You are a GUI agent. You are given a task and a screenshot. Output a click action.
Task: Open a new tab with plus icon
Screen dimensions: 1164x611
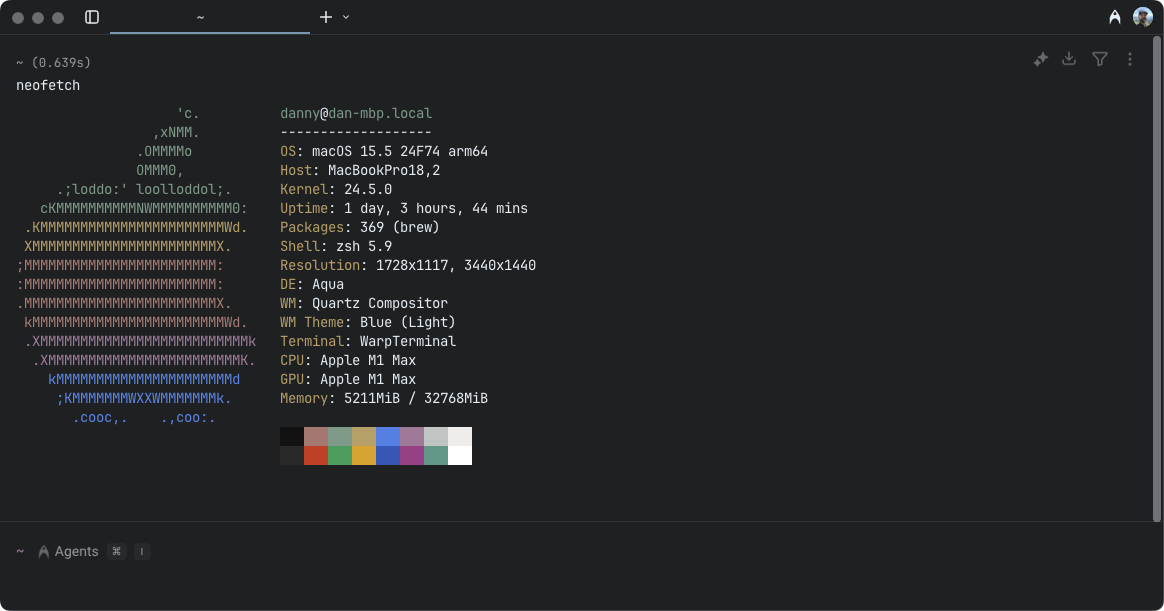[325, 17]
